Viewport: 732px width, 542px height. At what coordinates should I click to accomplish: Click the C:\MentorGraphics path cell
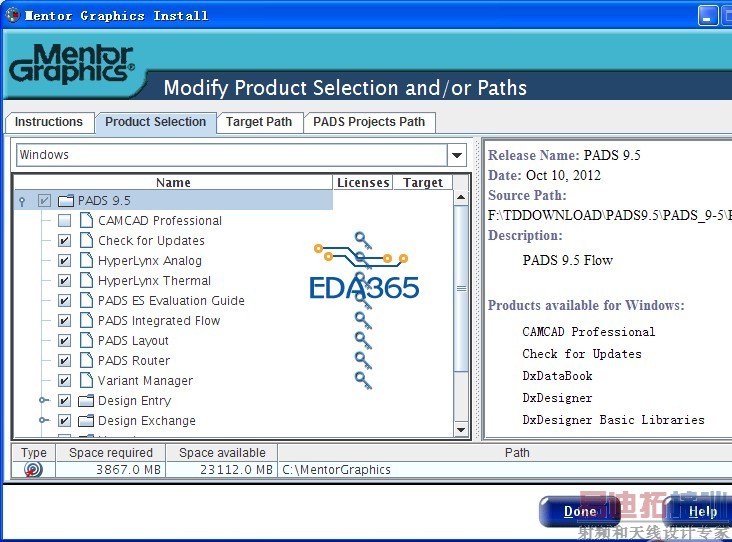pos(505,470)
